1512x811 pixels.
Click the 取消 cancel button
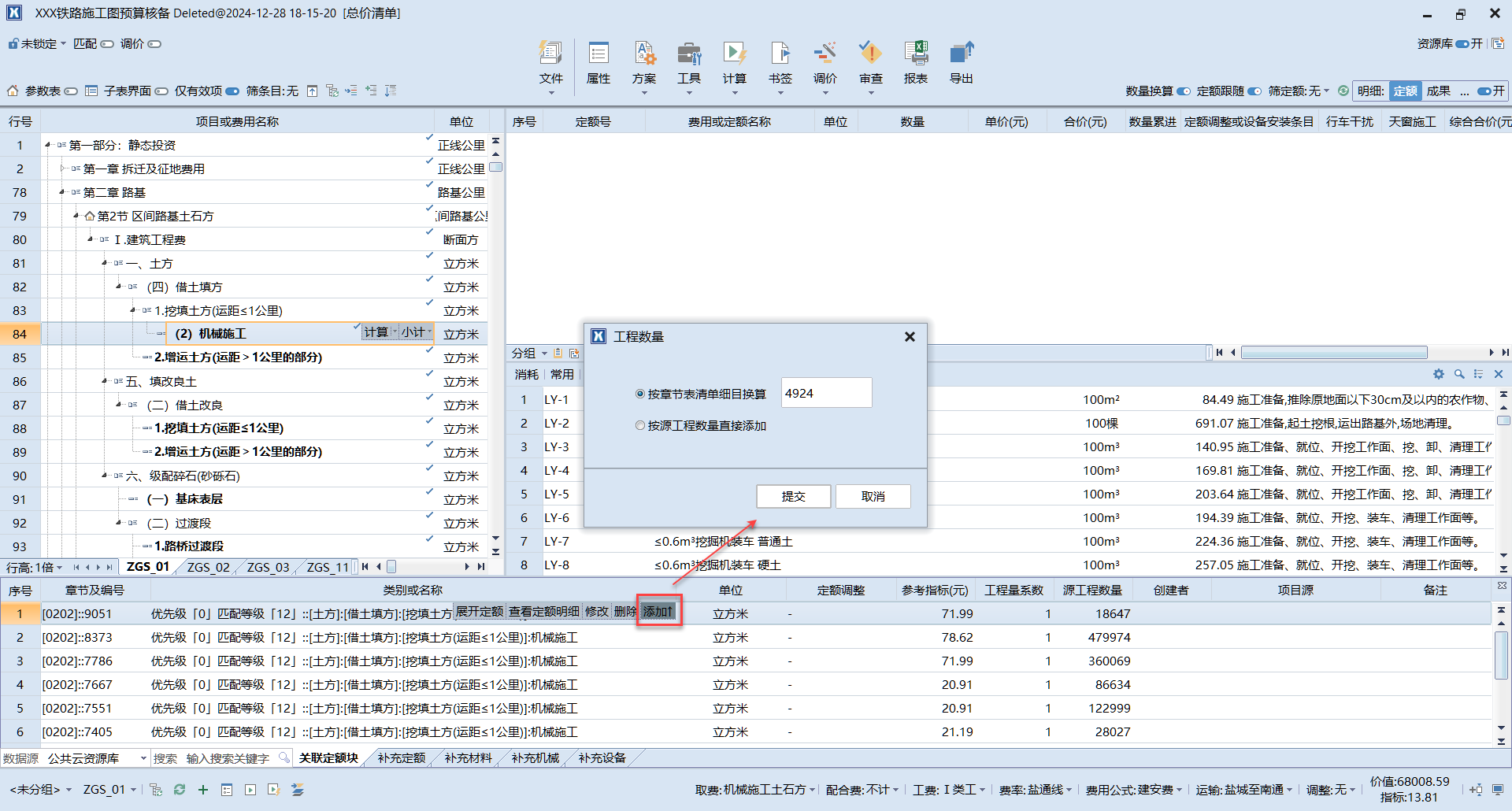pyautogui.click(x=873, y=497)
